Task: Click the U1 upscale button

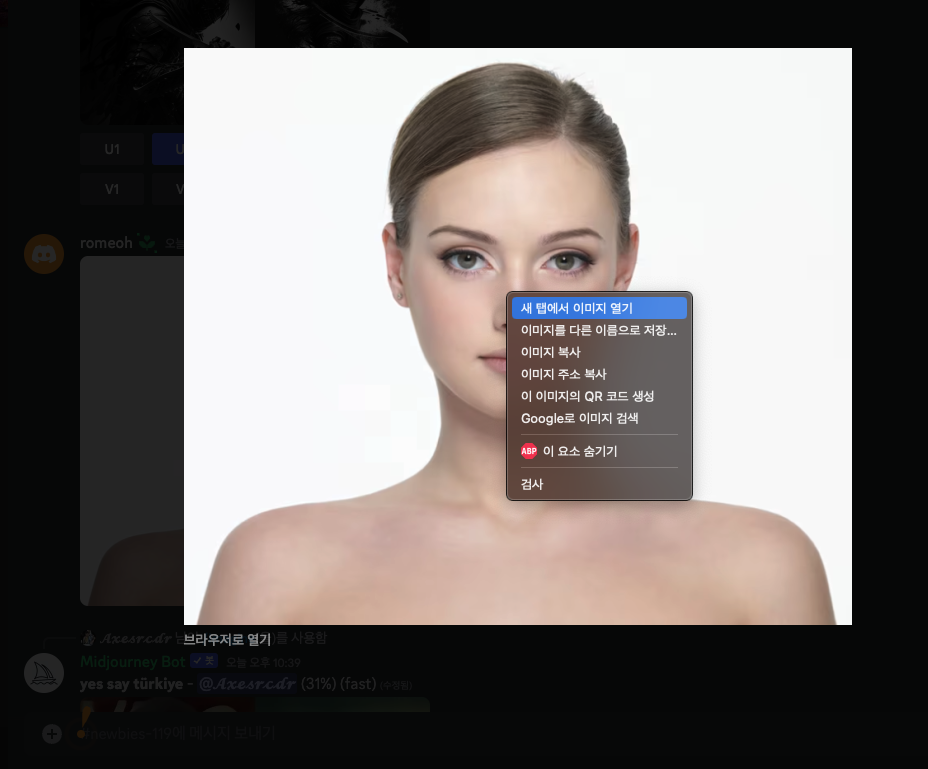Action: 112,149
